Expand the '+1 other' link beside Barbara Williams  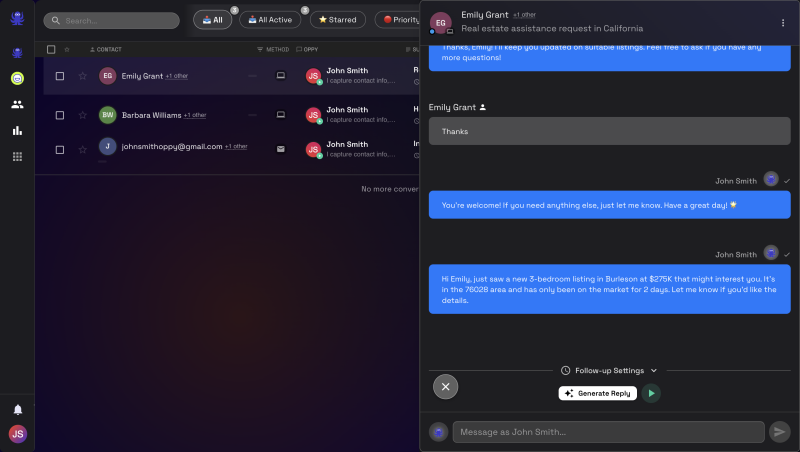point(195,115)
